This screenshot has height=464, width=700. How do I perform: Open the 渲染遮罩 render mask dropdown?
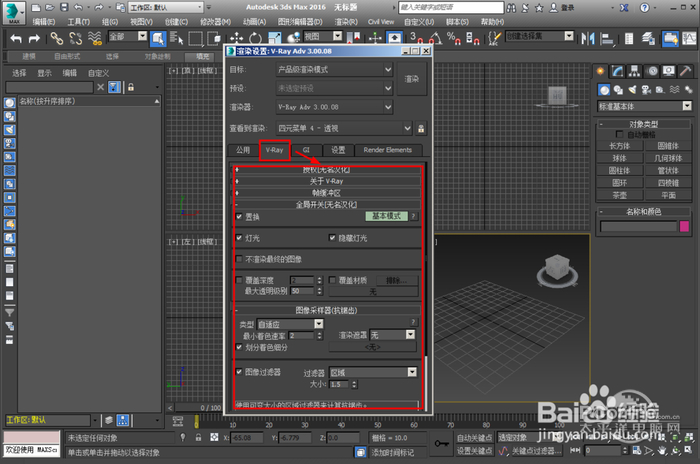(x=392, y=335)
